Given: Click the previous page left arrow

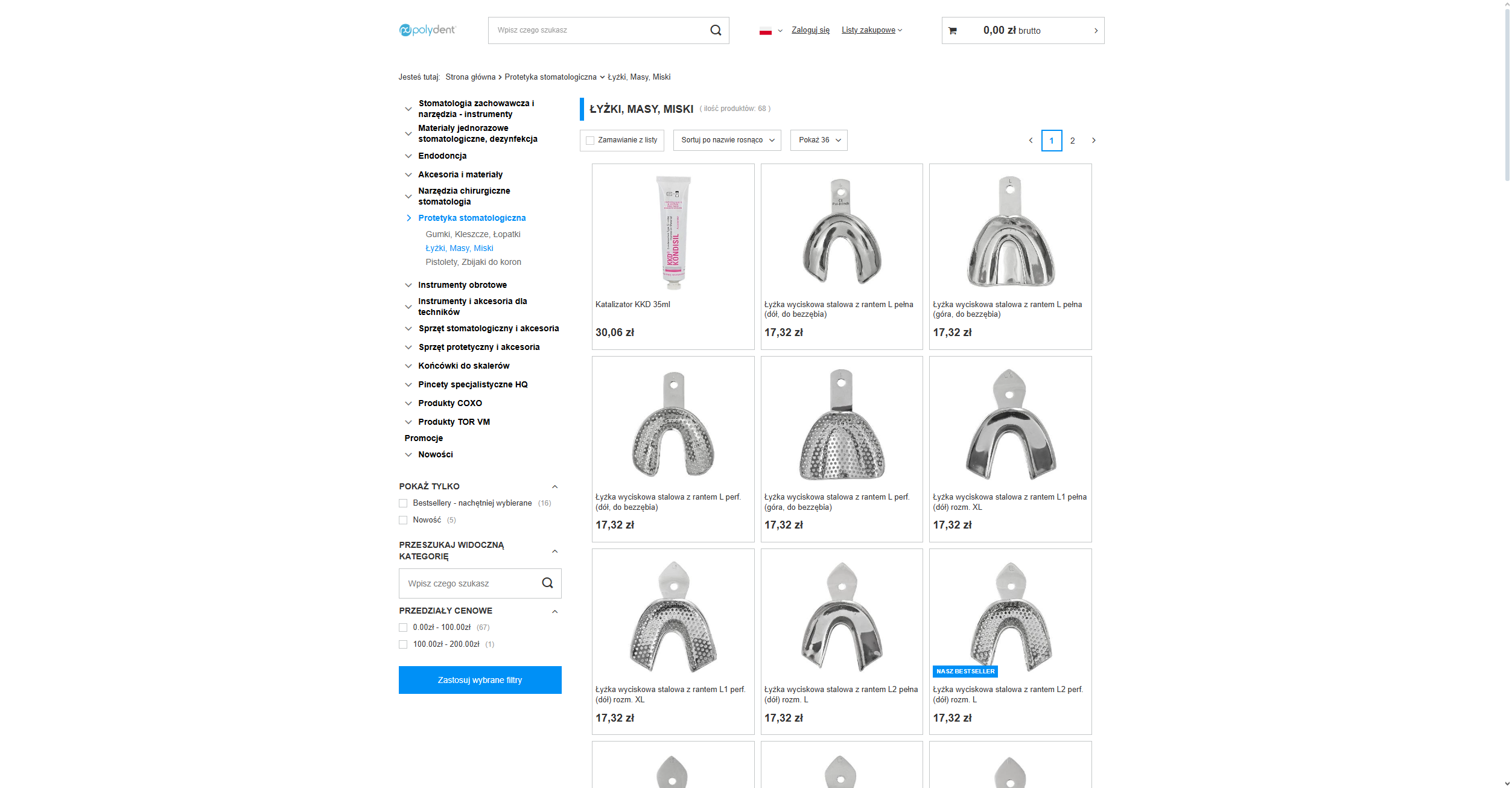Looking at the screenshot, I should (1031, 141).
